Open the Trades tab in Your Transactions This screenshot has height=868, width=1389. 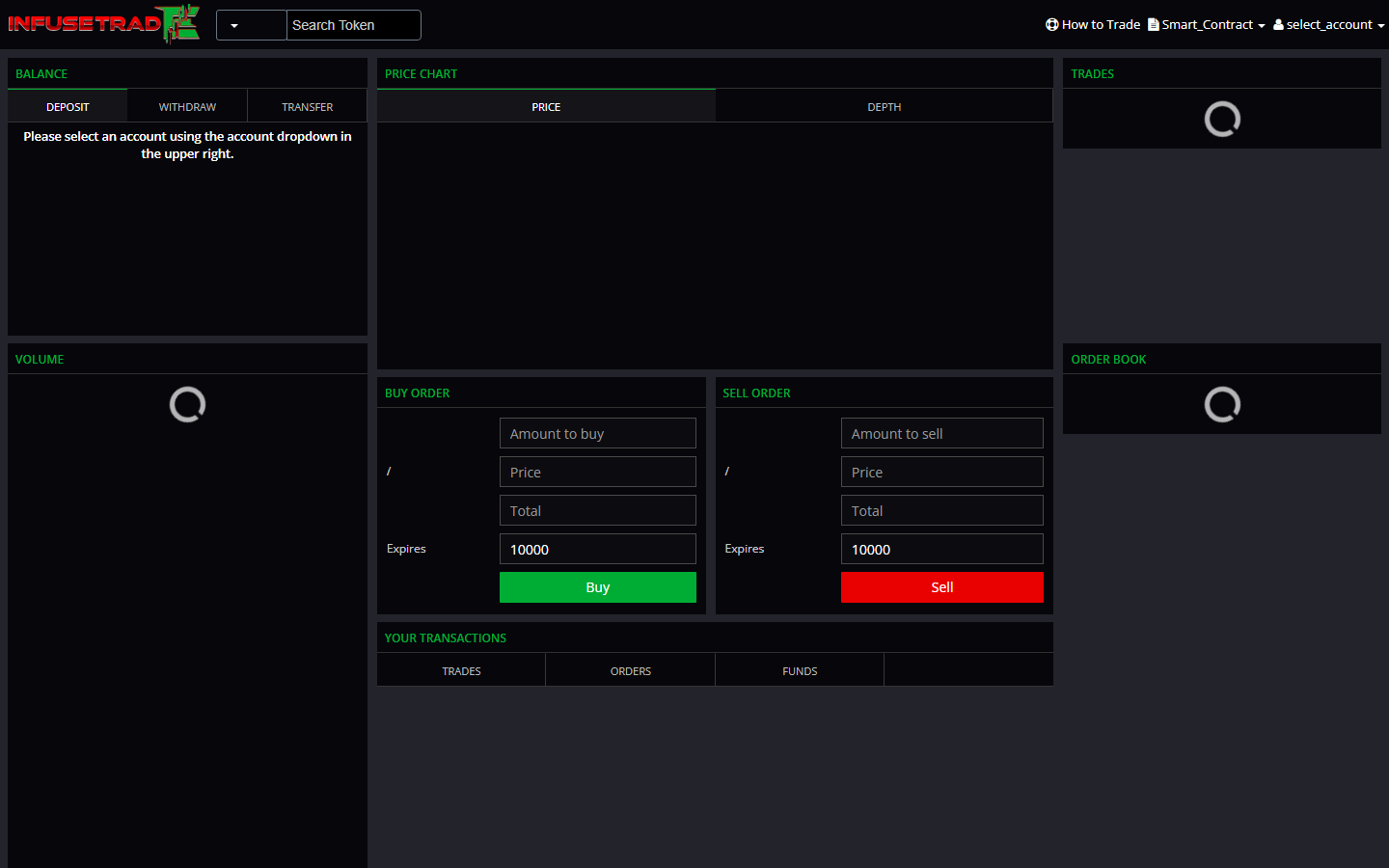(x=461, y=670)
